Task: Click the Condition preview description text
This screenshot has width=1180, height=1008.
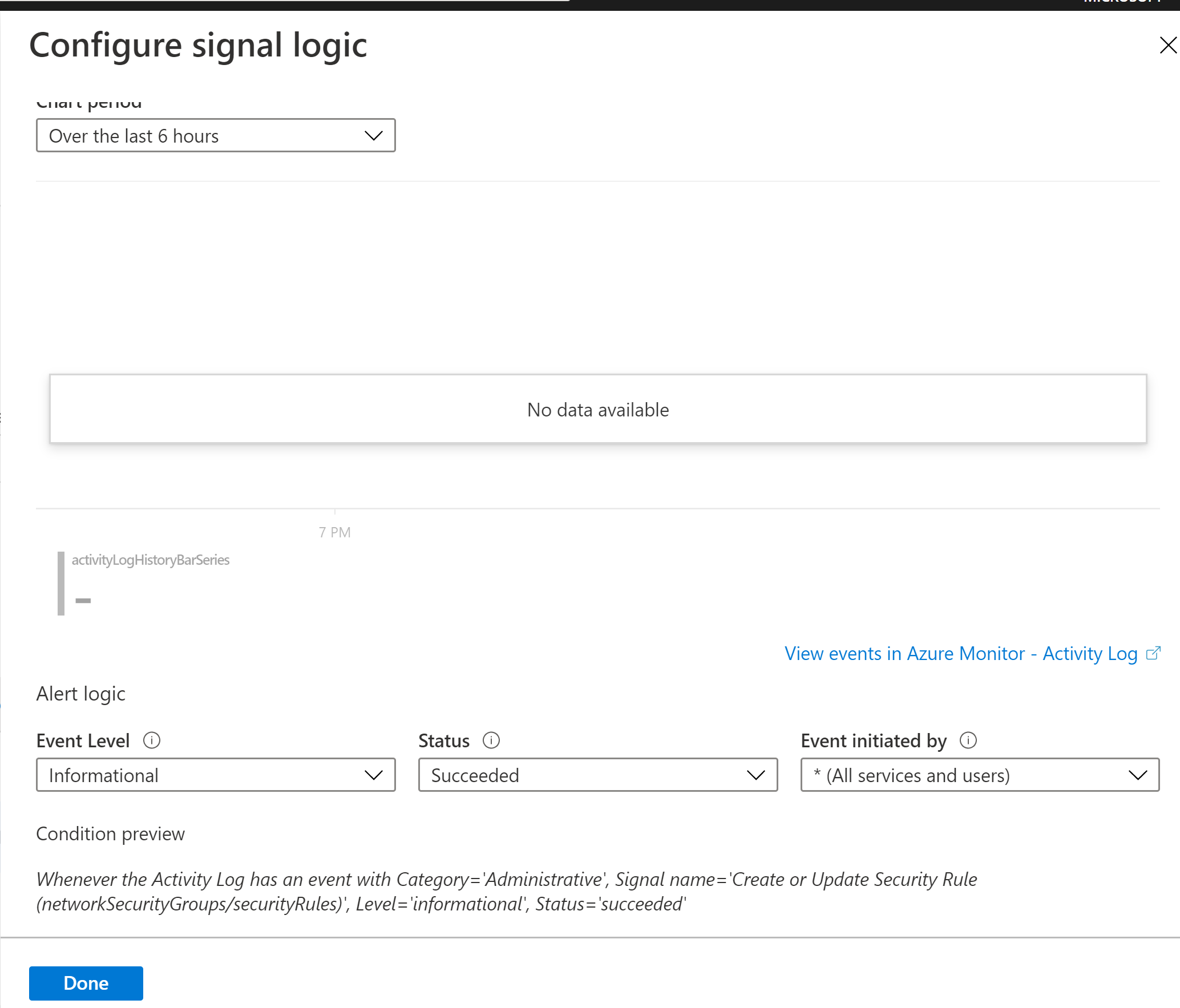Action: [507, 892]
